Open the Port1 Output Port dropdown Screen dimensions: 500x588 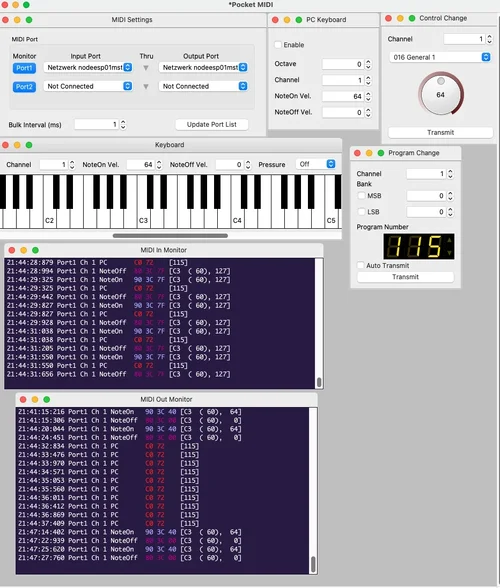coord(203,68)
